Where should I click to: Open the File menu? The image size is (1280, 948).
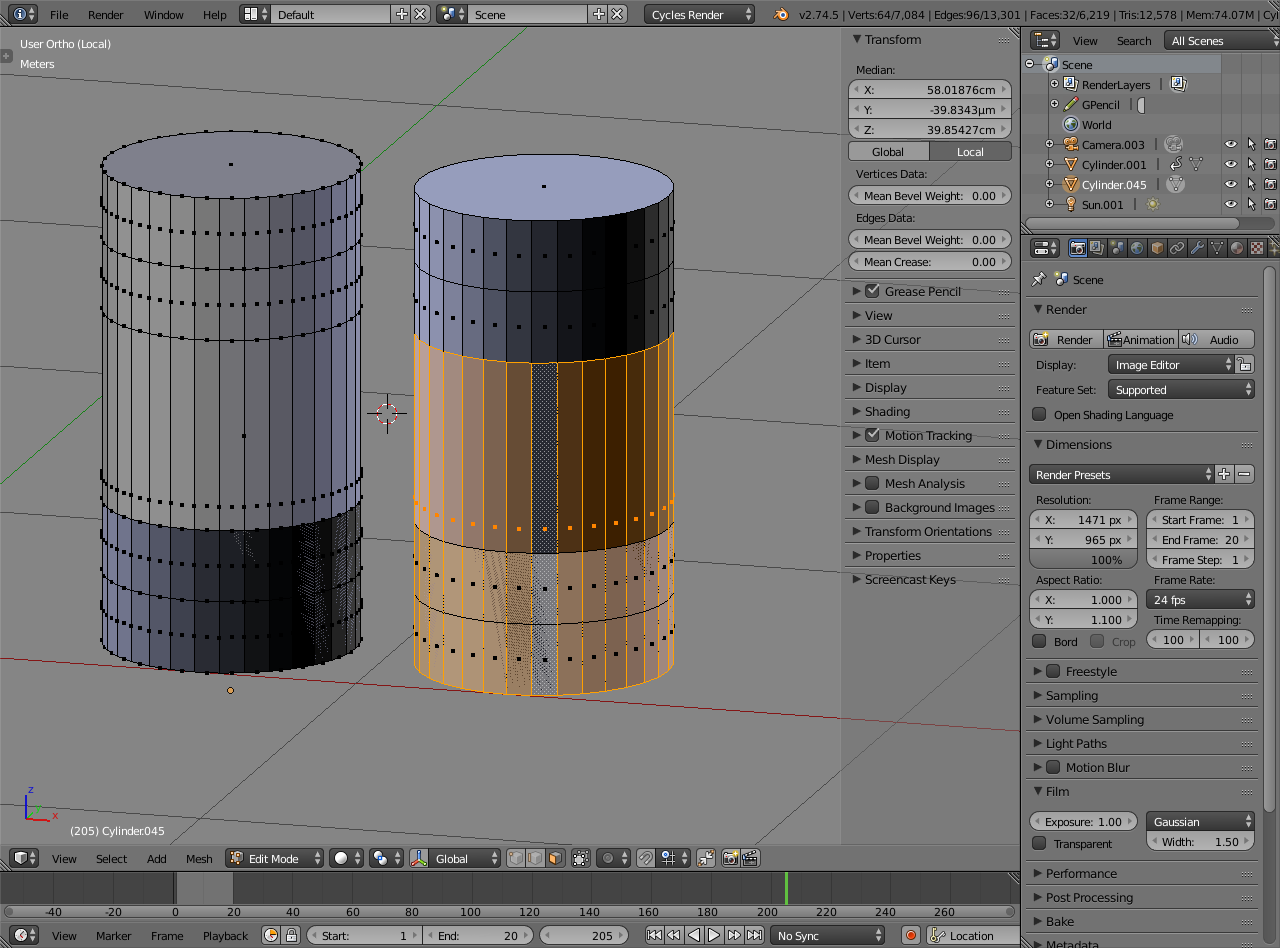click(59, 15)
